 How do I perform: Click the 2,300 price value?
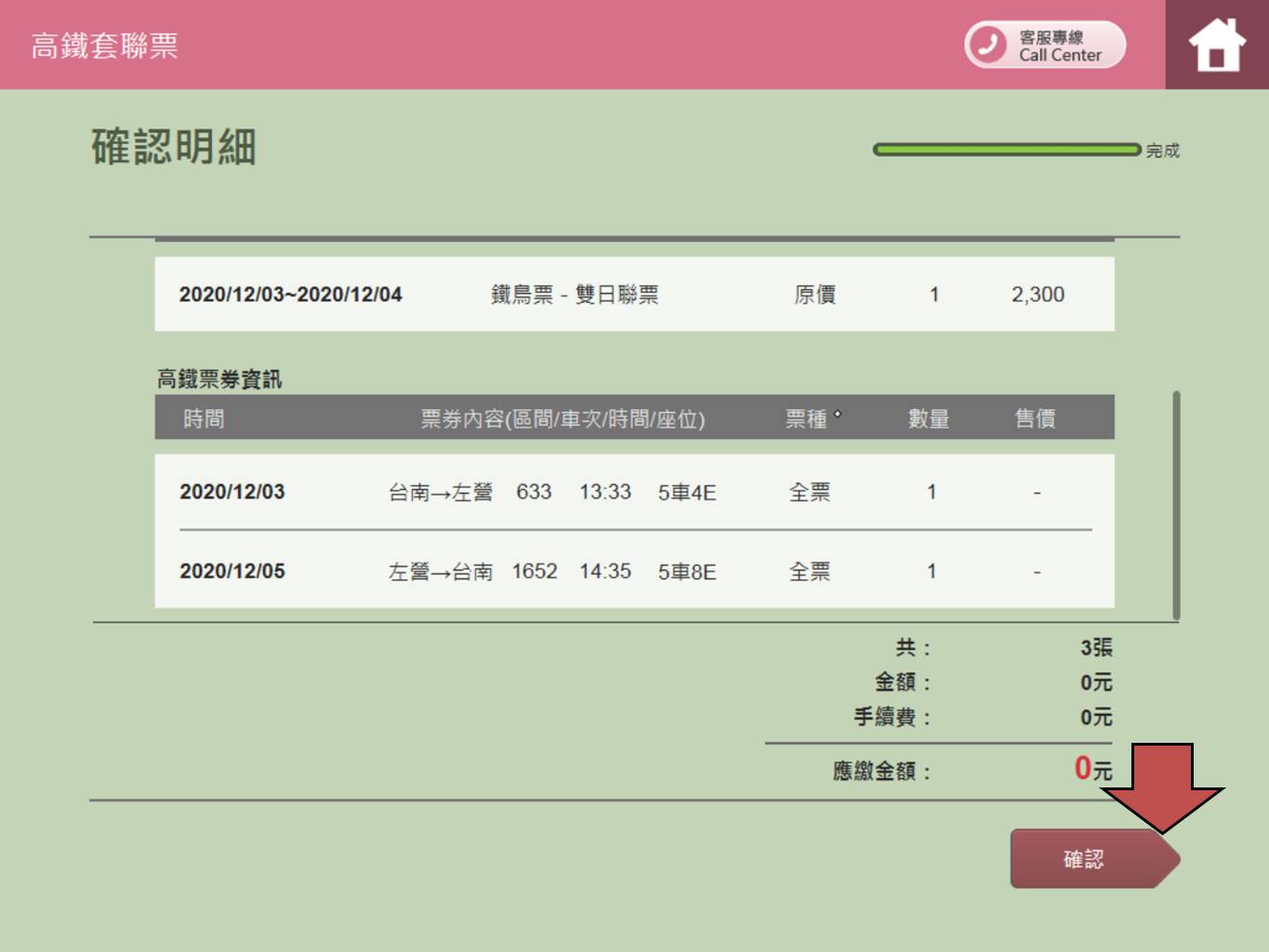click(1038, 295)
